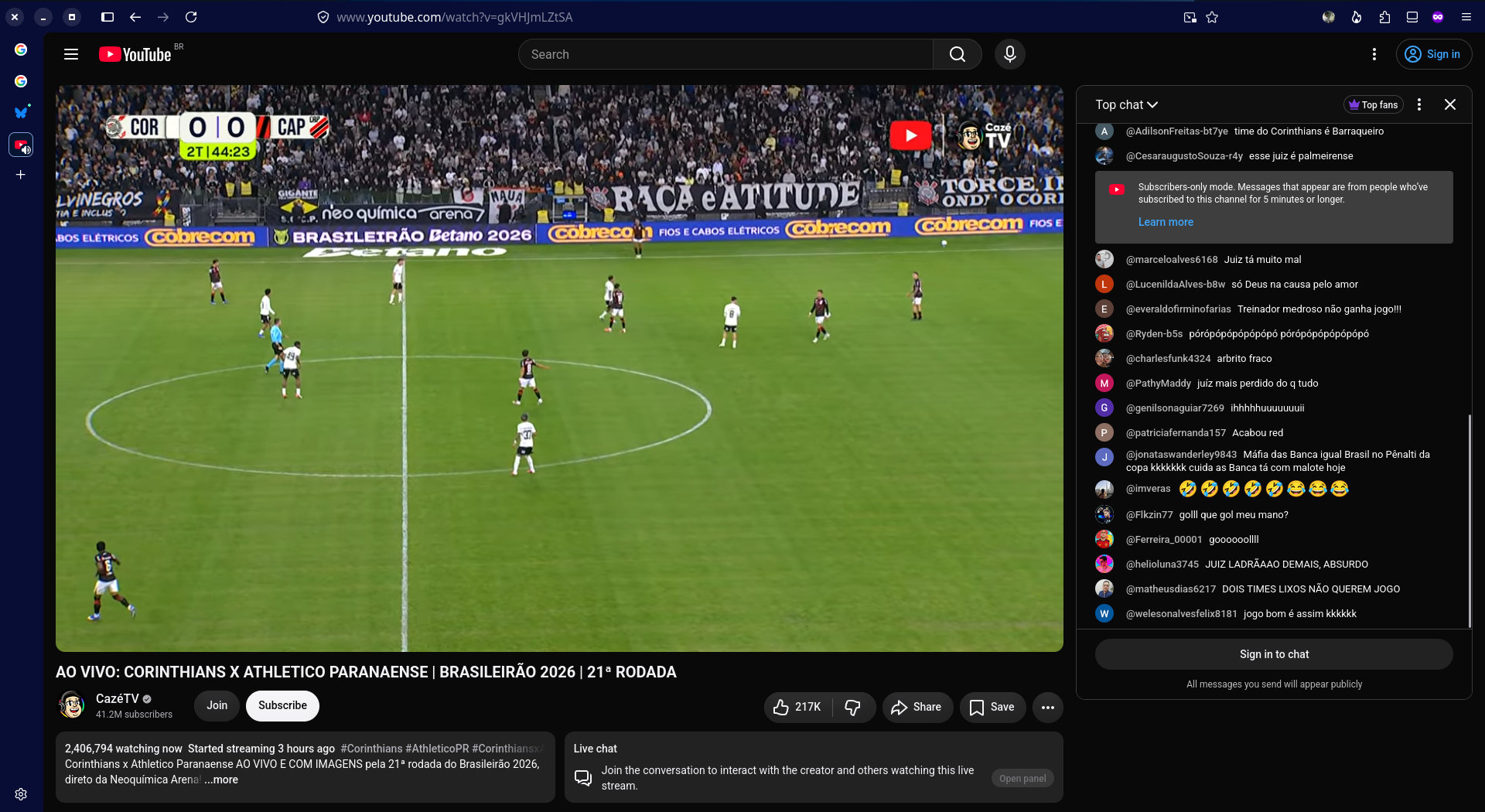The image size is (1485, 812).
Task: Click the search magnifier button
Action: tap(958, 54)
